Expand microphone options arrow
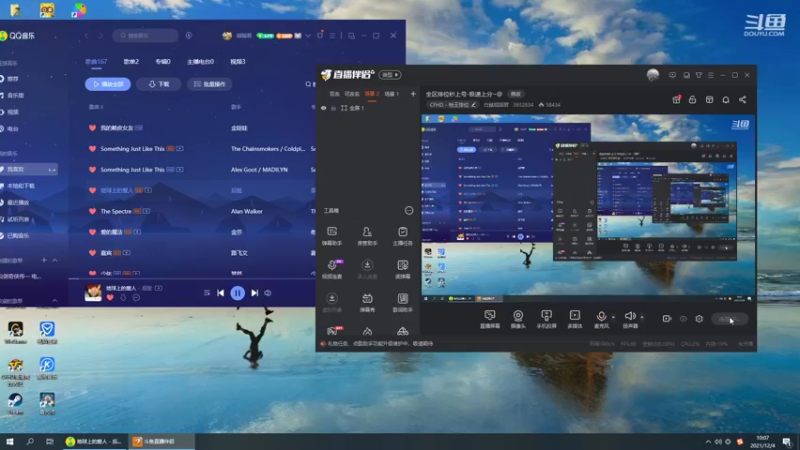The width and height of the screenshot is (800, 450). 613,317
